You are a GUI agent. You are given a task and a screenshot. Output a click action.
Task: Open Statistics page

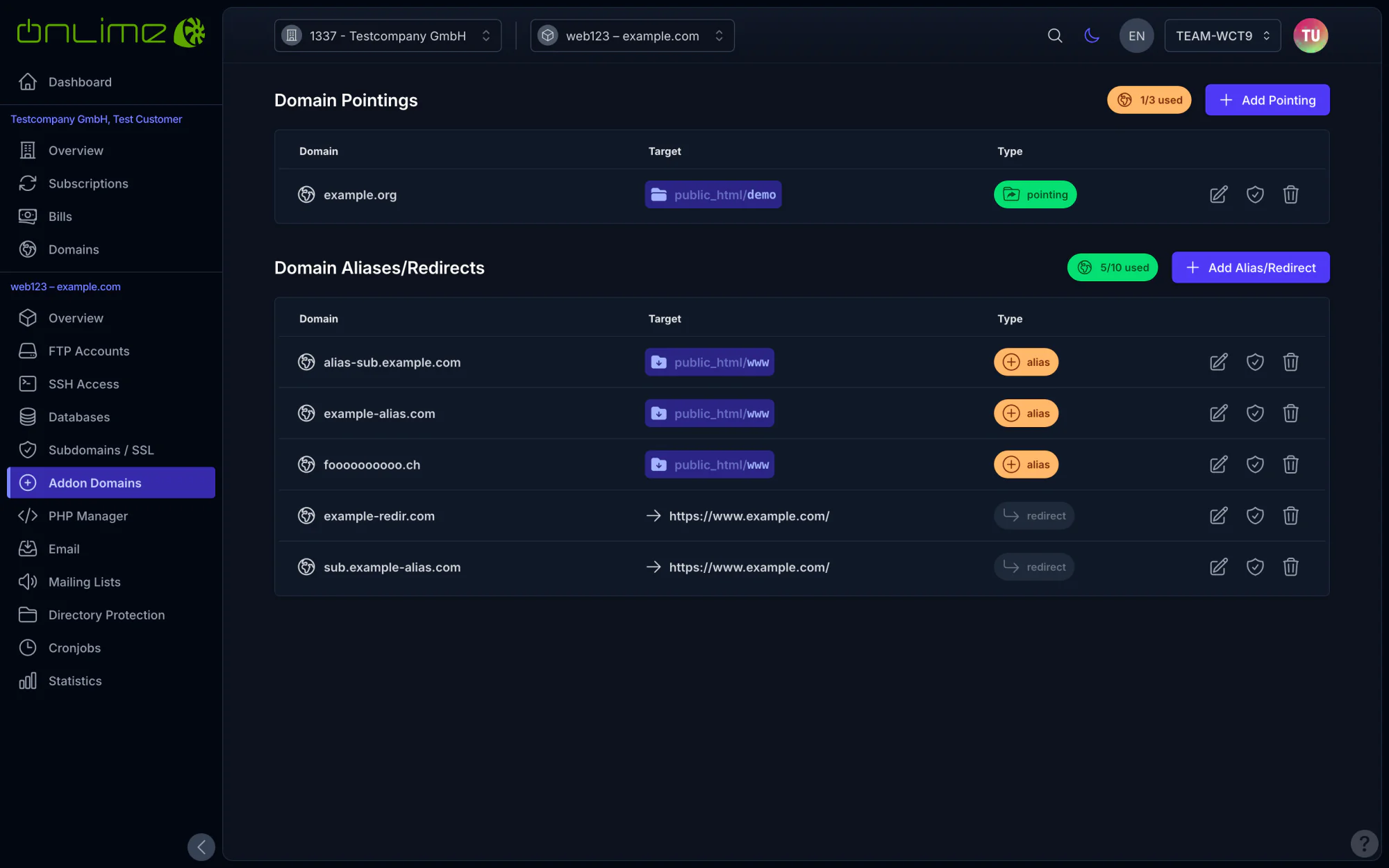(111, 681)
